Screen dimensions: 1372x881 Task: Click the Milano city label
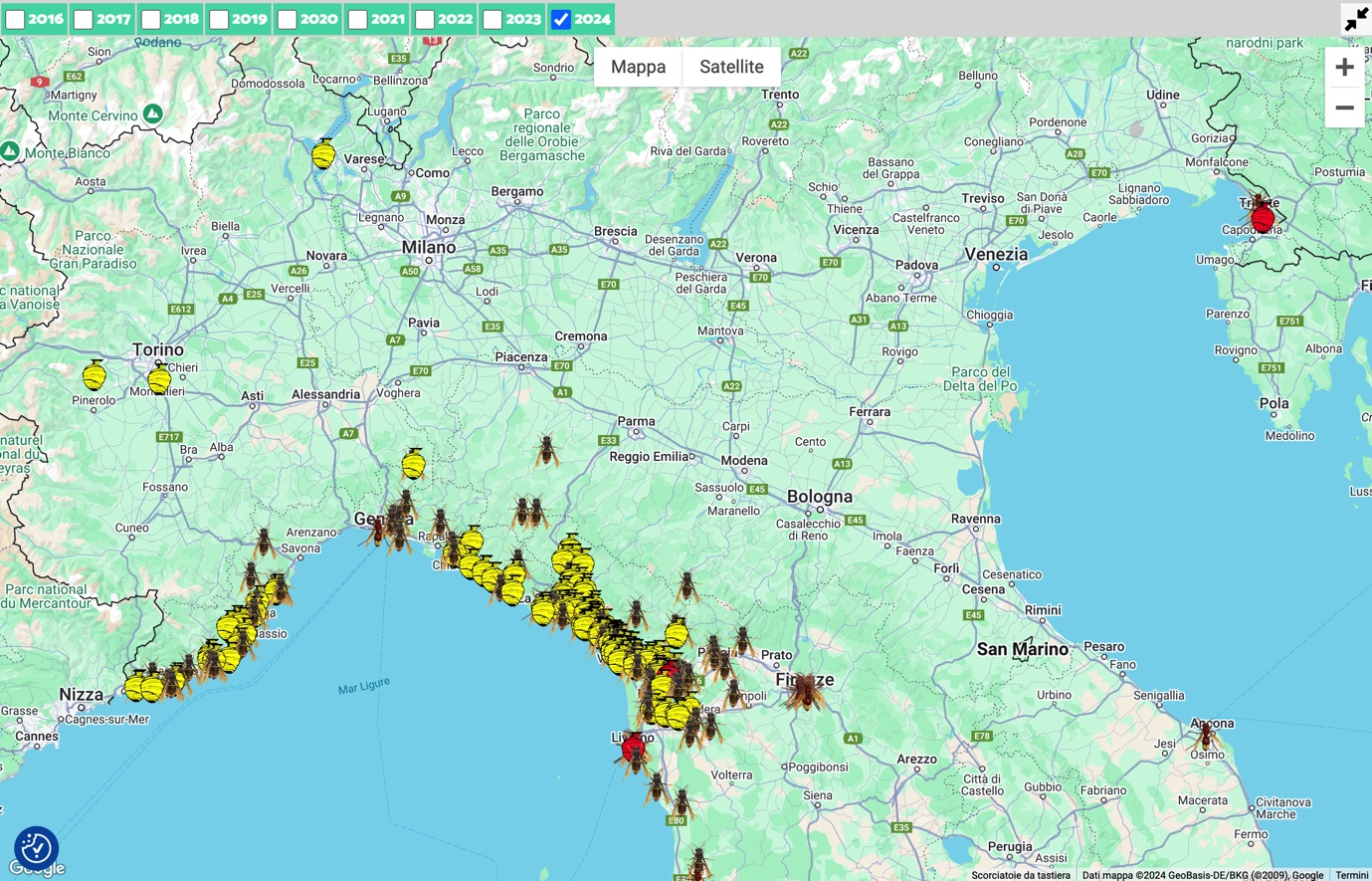(x=429, y=247)
